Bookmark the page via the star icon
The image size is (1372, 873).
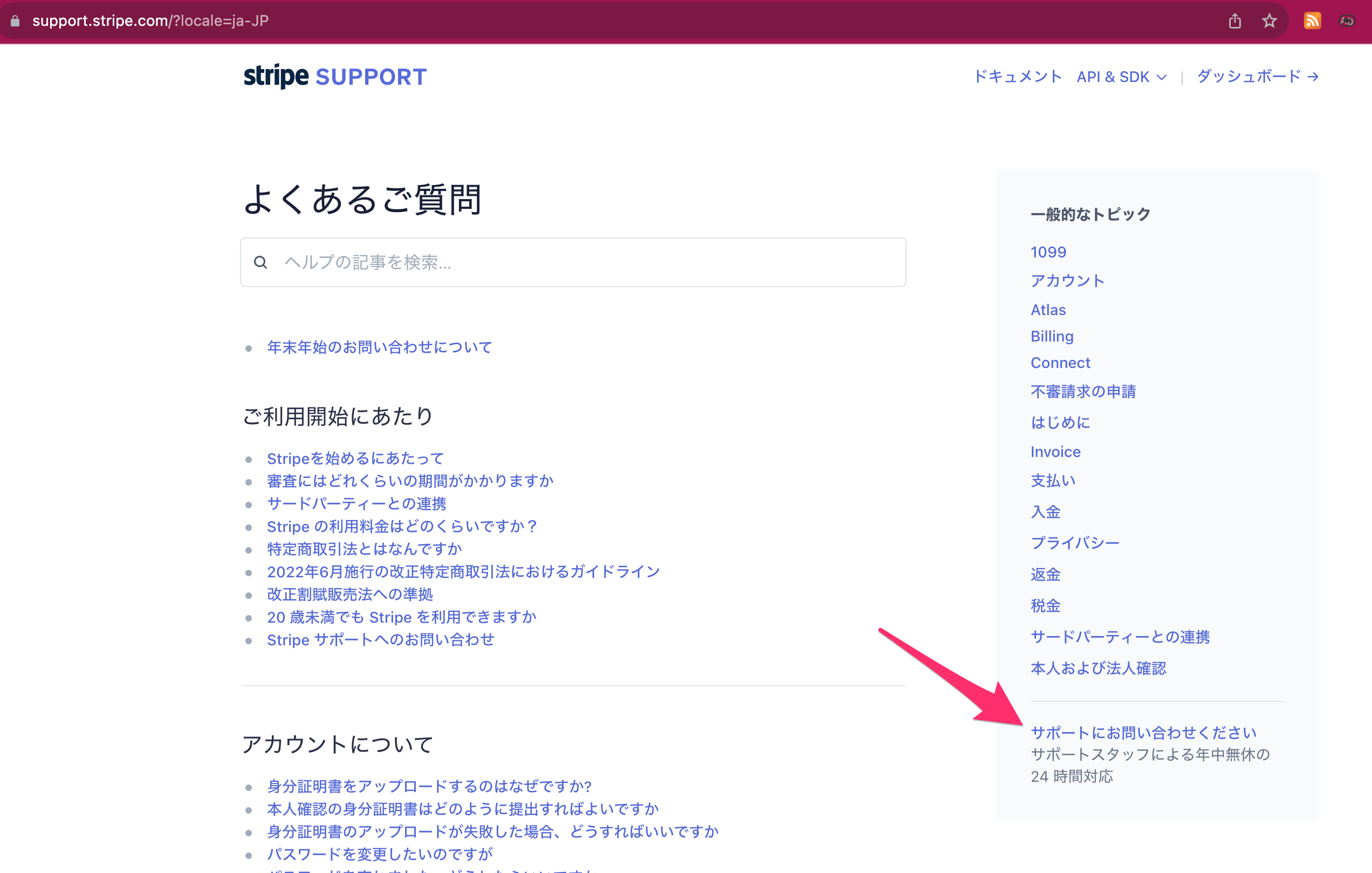[x=1269, y=21]
